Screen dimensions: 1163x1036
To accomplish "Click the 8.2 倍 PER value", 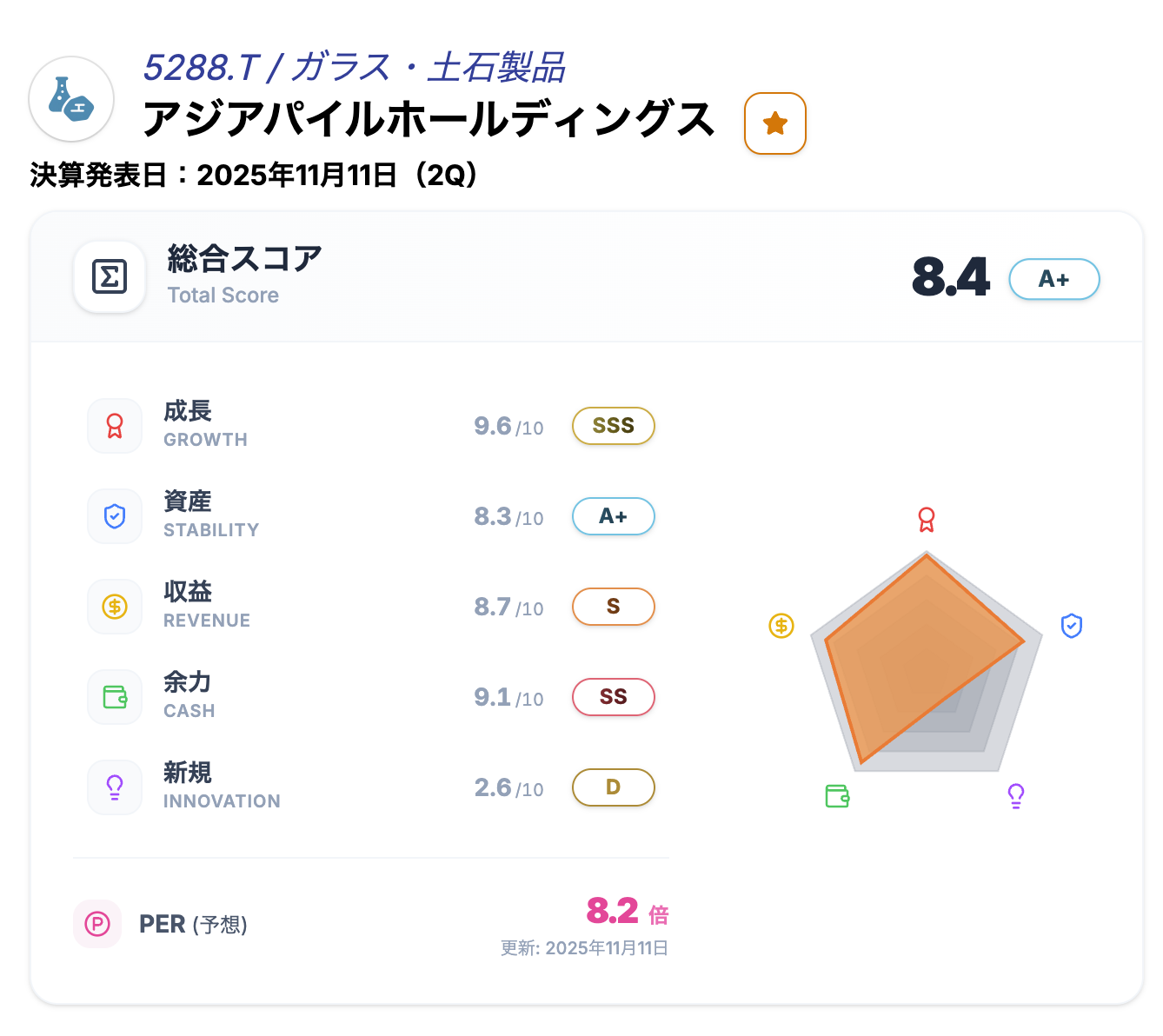I will (x=627, y=912).
